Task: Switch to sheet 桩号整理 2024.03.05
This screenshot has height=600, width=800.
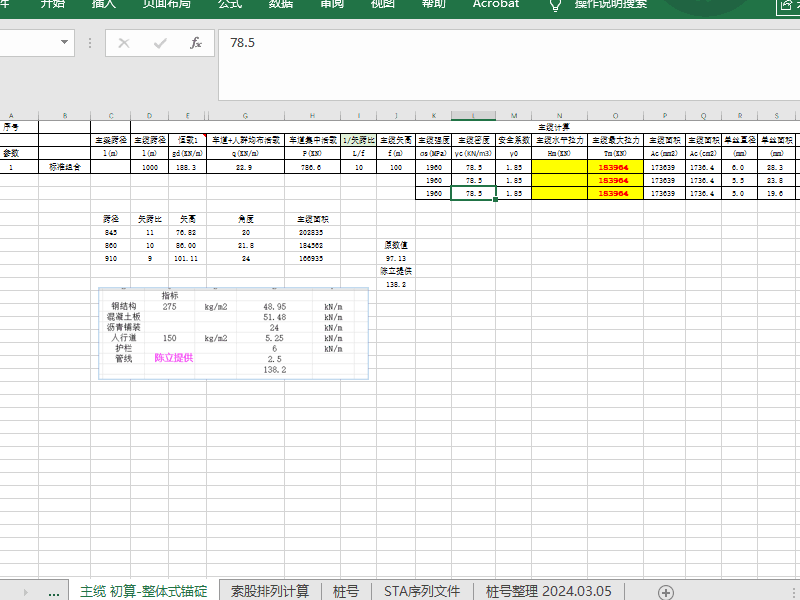Action: coord(548,591)
